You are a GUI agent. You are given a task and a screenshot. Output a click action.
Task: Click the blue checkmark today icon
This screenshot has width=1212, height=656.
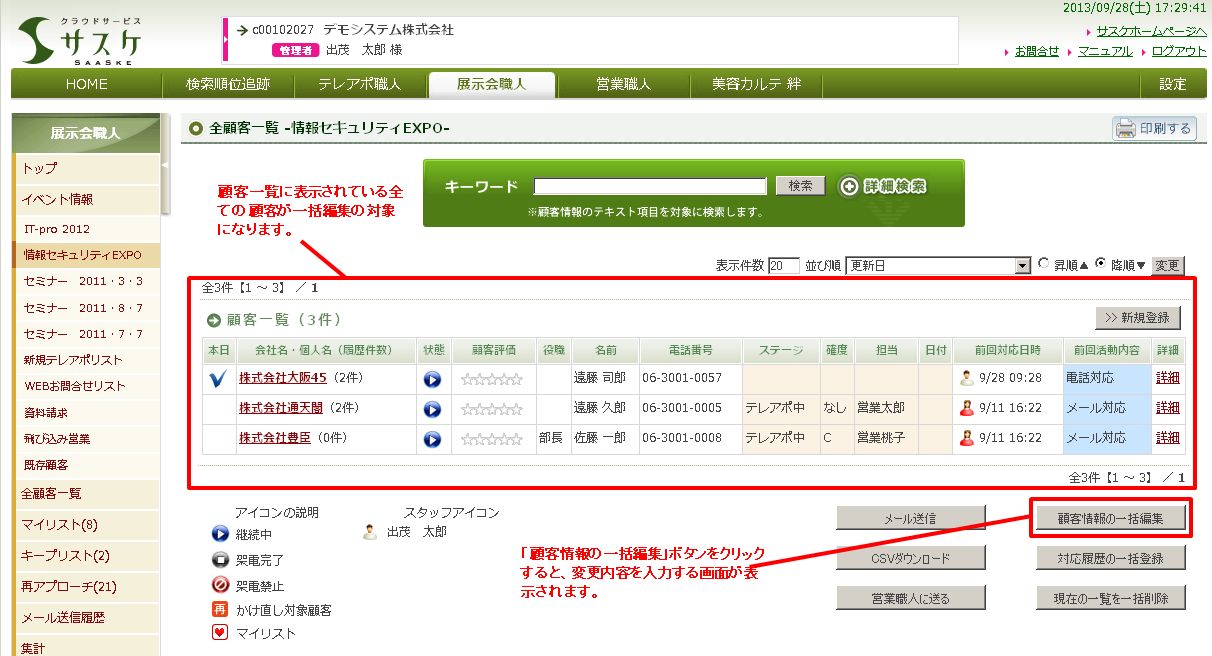[x=219, y=379]
